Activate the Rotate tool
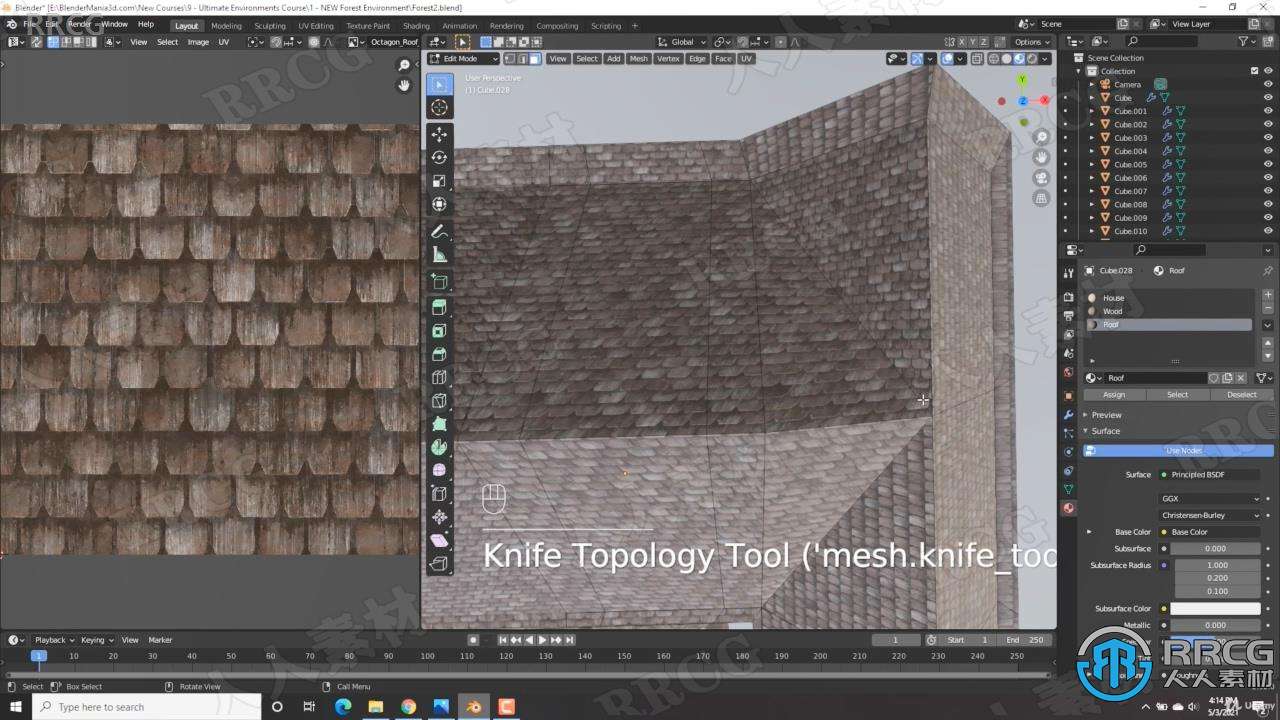Viewport: 1280px width, 720px height. click(439, 158)
